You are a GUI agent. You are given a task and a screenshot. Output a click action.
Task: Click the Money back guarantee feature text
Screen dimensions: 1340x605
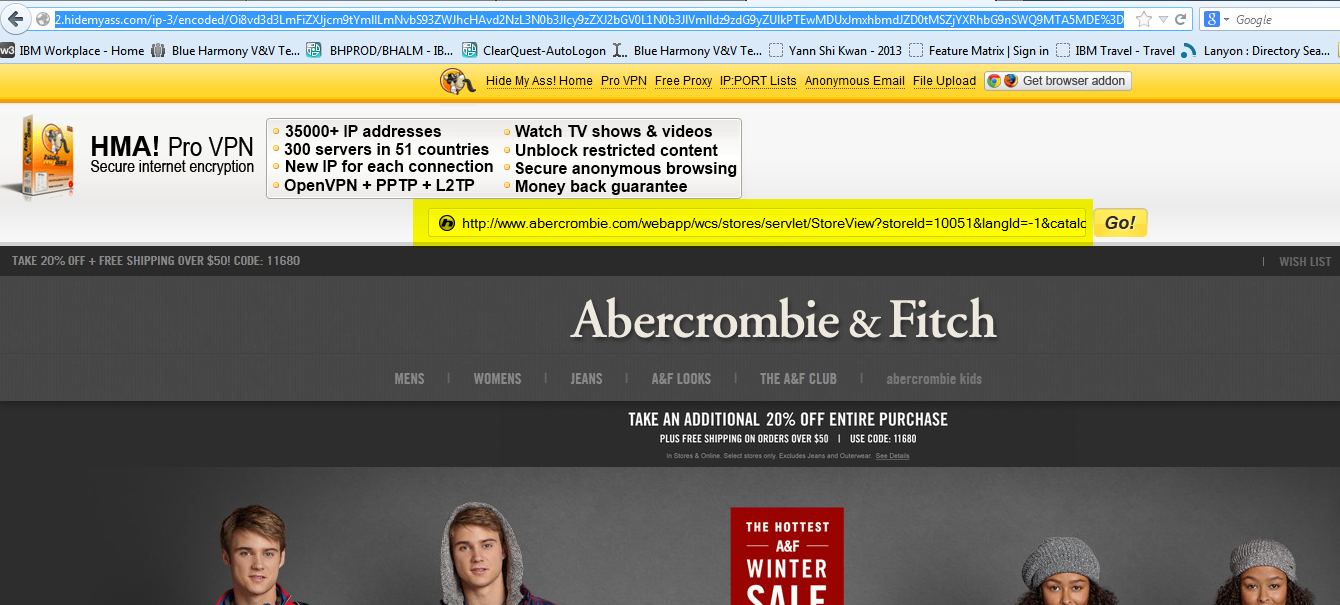coord(601,186)
